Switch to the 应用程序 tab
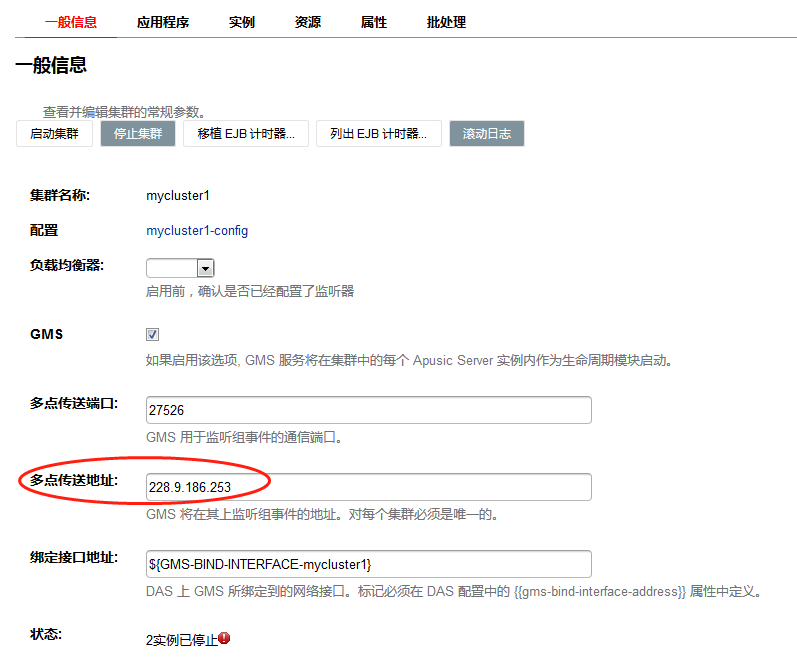The image size is (797, 670). [x=163, y=22]
